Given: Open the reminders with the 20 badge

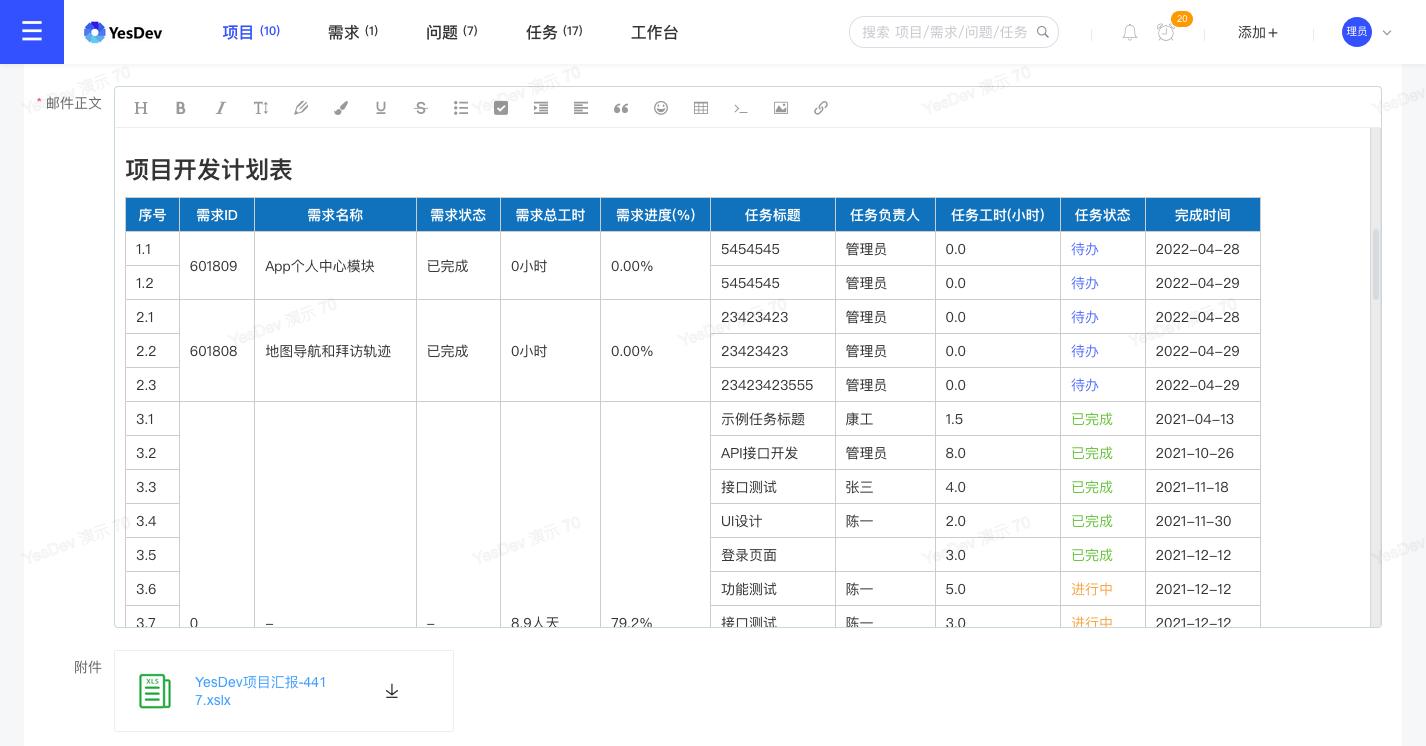Looking at the screenshot, I should point(1166,32).
